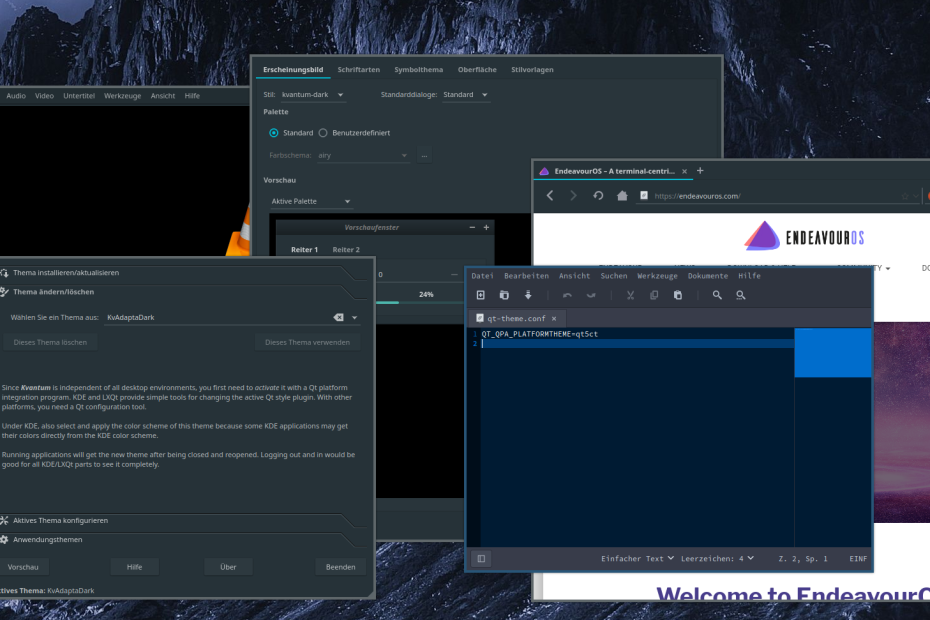The image size is (930, 620).
Task: Click the save document down-arrow icon
Action: (x=528, y=295)
